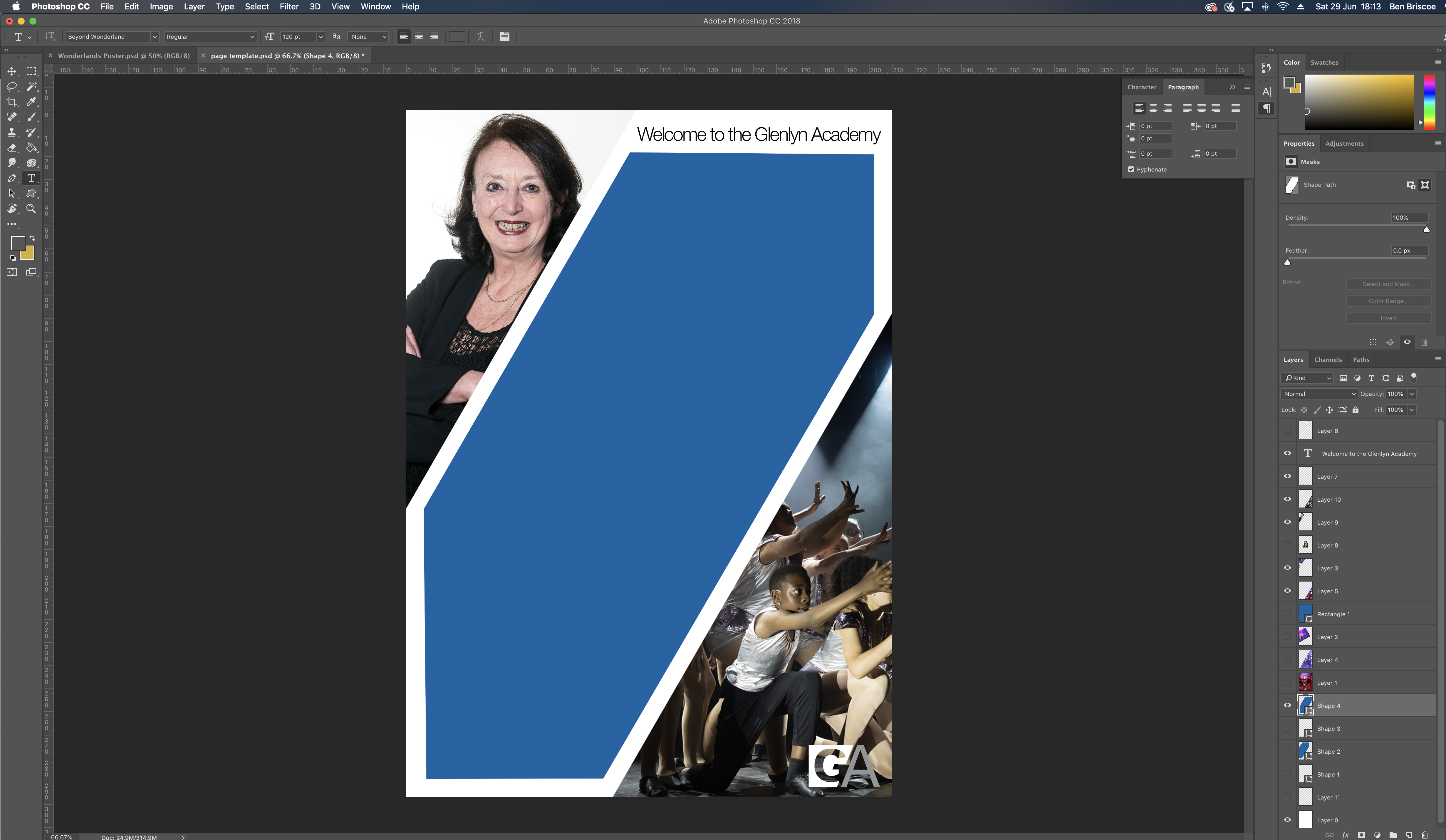Toggle Character and Paragraph panels button
1446x840 pixels.
[x=504, y=37]
